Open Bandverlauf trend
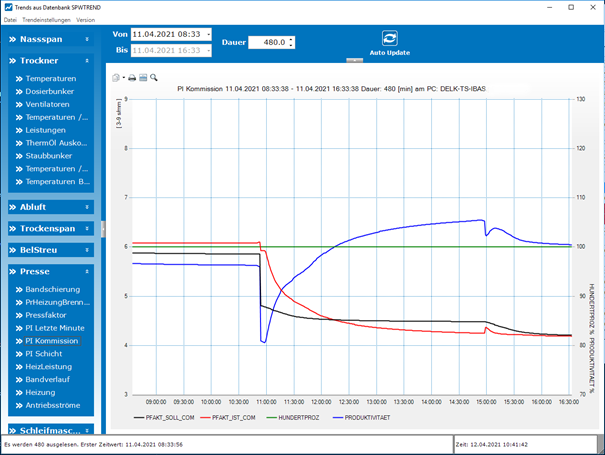The image size is (605, 455). coord(47,380)
